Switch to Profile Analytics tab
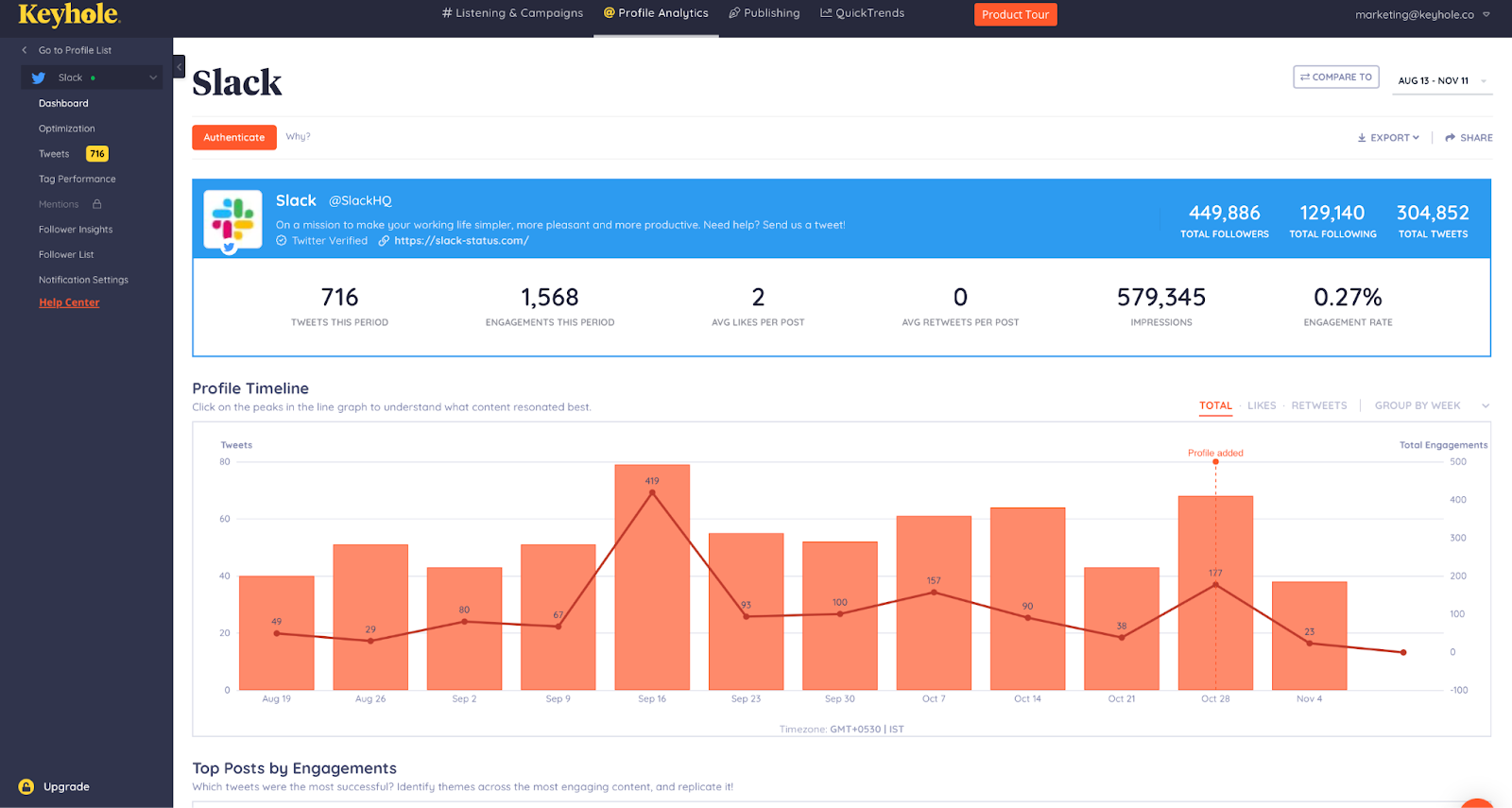The image size is (1512, 808). (x=656, y=13)
